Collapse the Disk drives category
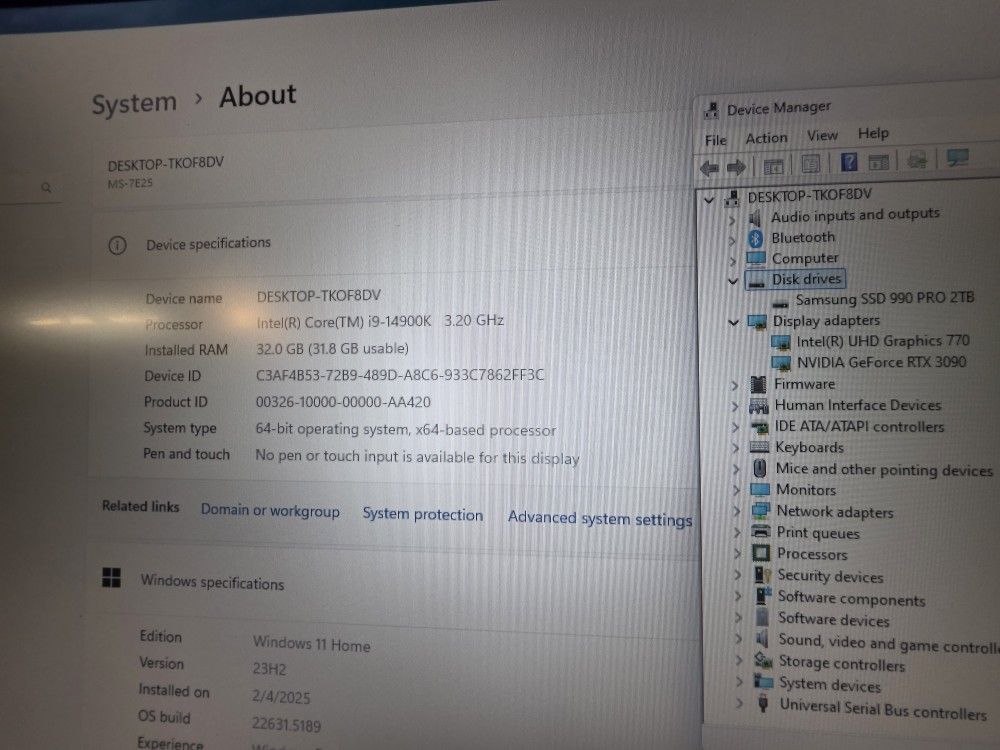 [733, 281]
